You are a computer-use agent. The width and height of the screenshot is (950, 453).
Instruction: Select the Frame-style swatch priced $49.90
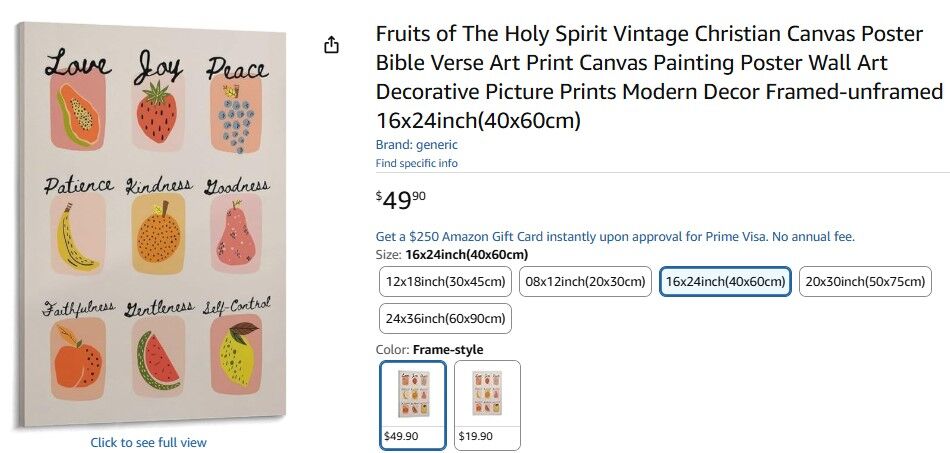[413, 404]
